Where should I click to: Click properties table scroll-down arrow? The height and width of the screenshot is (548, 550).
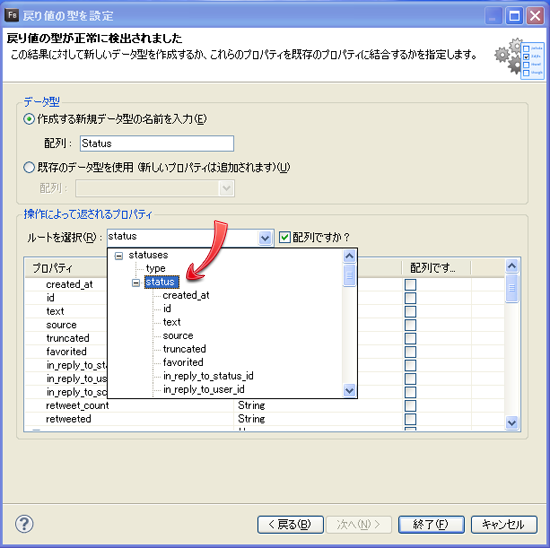click(x=512, y=422)
